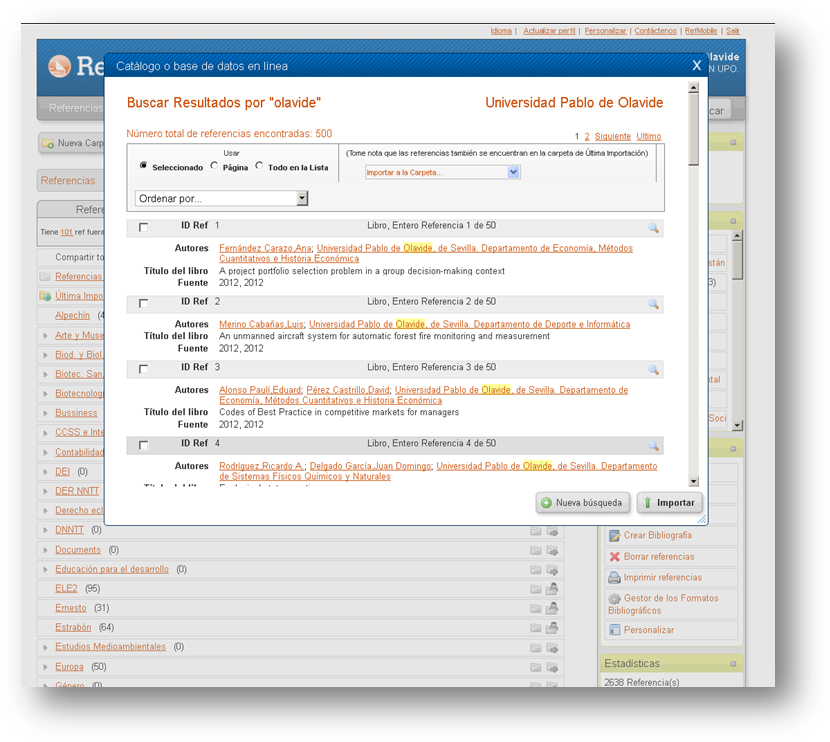Image resolution: width=830 pixels, height=742 pixels.
Task: Check the box next to ID Ref 2
Action: 143,303
